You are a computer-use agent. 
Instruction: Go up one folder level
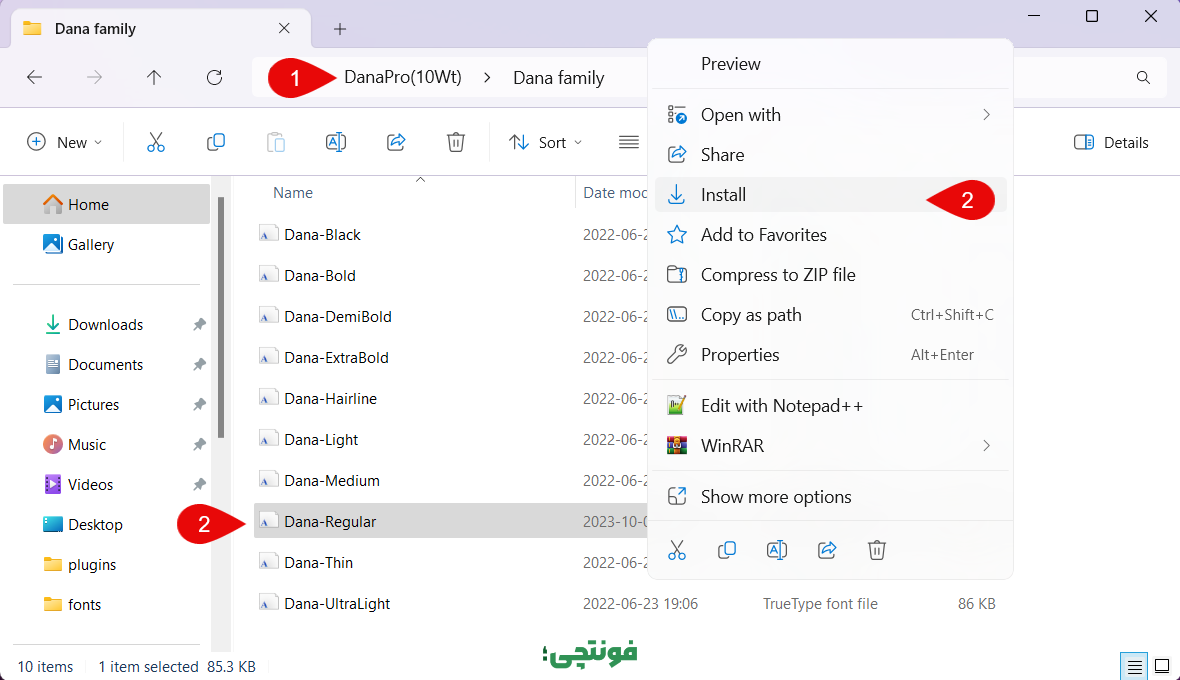pos(154,77)
